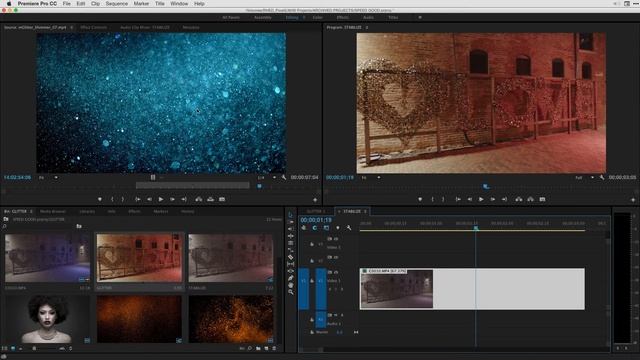Screen dimensions: 640x360
Task: Open Source monitor playback resolution dropdown
Action: [x=267, y=178]
